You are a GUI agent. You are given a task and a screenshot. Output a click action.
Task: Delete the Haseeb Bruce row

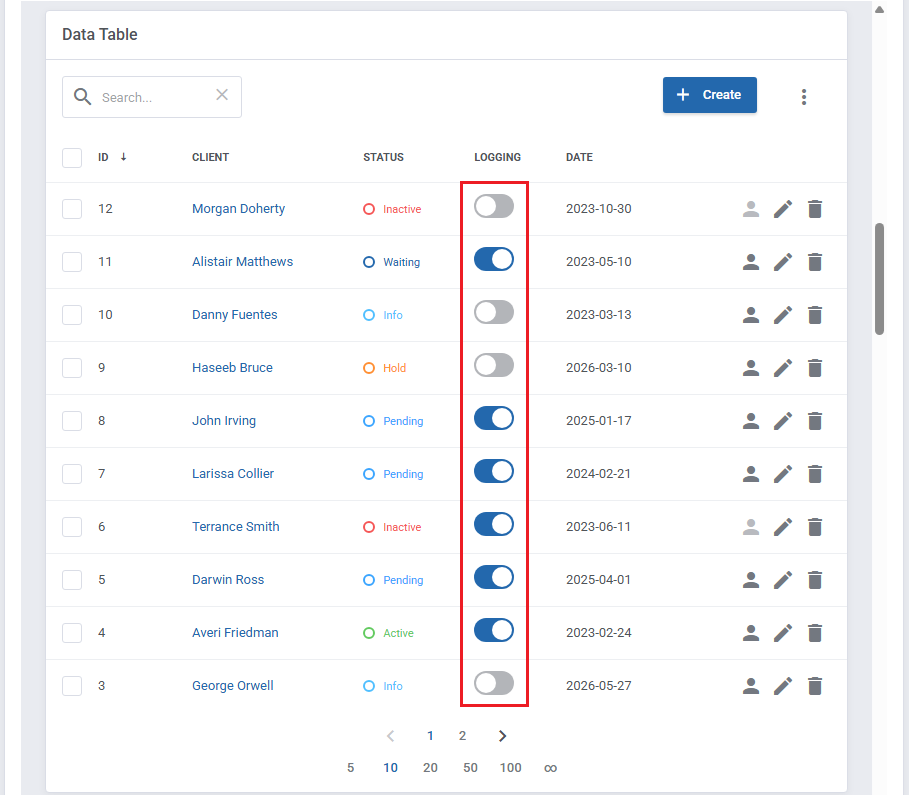tap(815, 368)
